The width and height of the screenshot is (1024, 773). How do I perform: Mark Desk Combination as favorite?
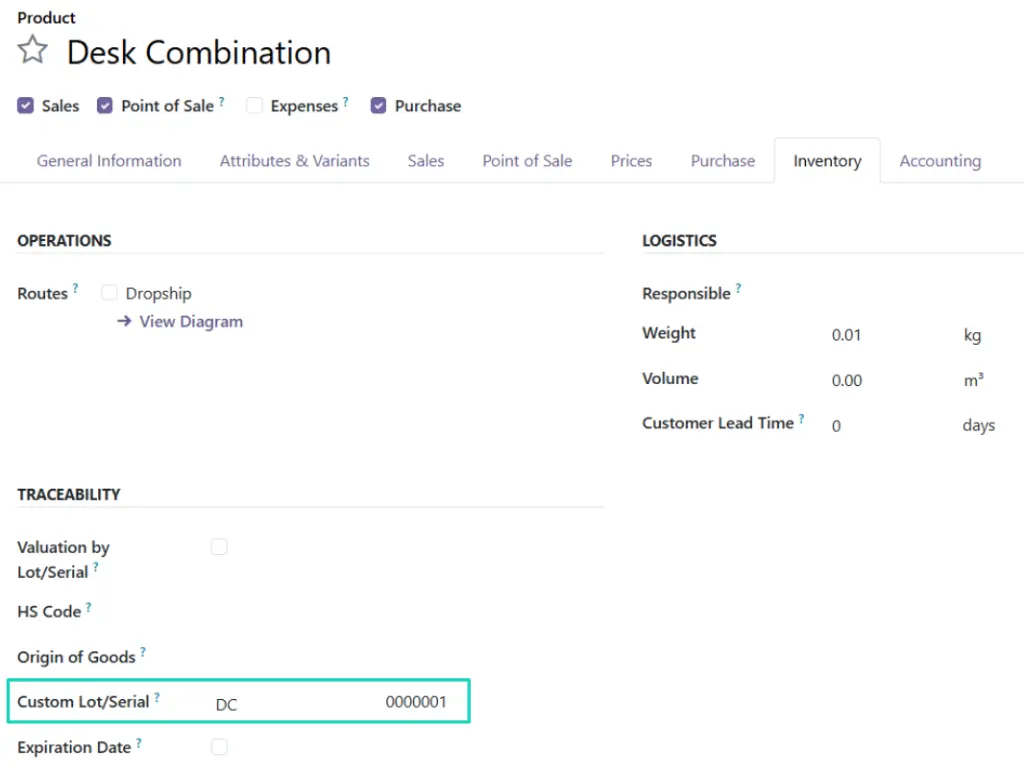32,49
